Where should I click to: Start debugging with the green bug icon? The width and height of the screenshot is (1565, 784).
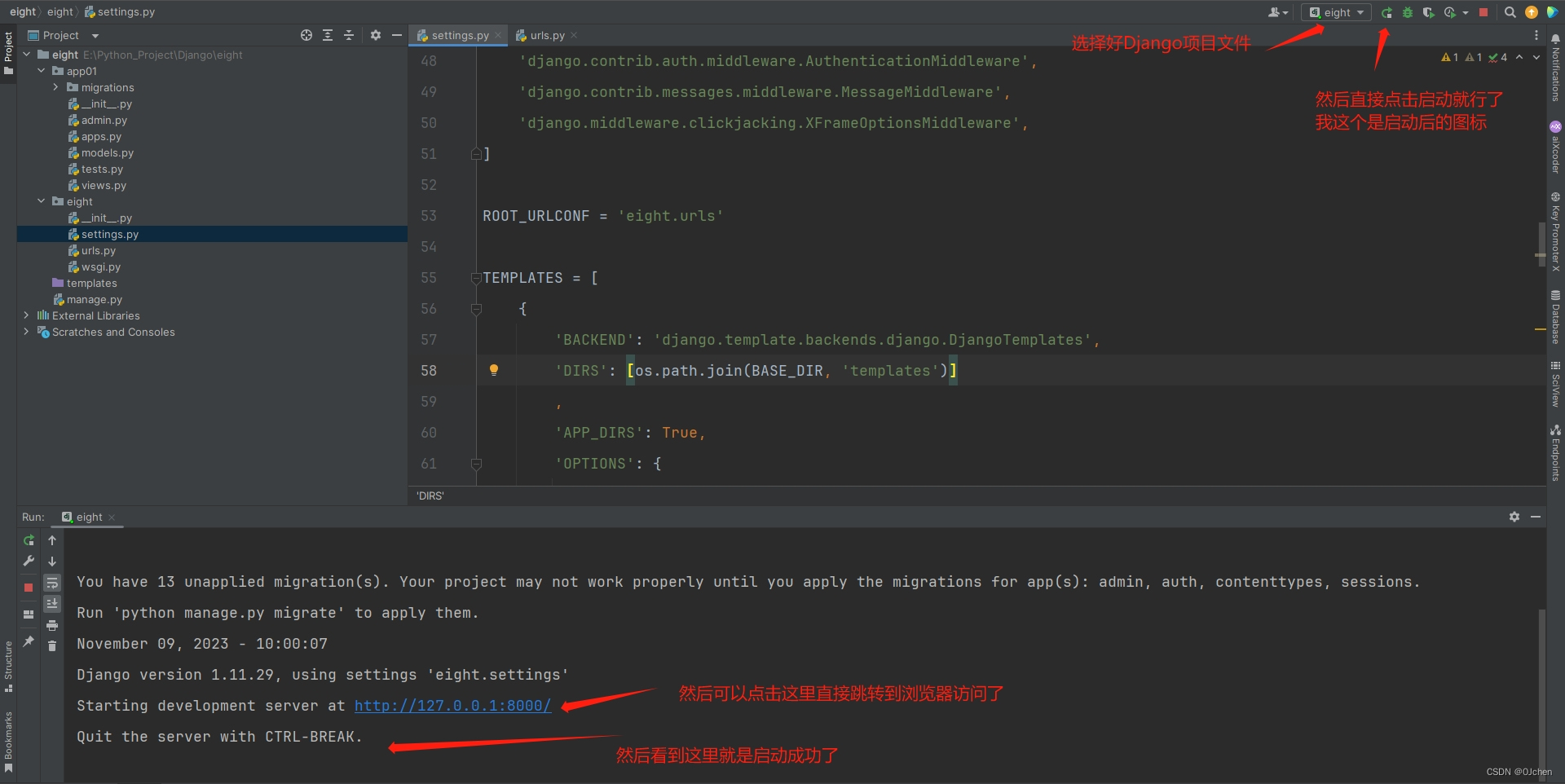[1408, 12]
